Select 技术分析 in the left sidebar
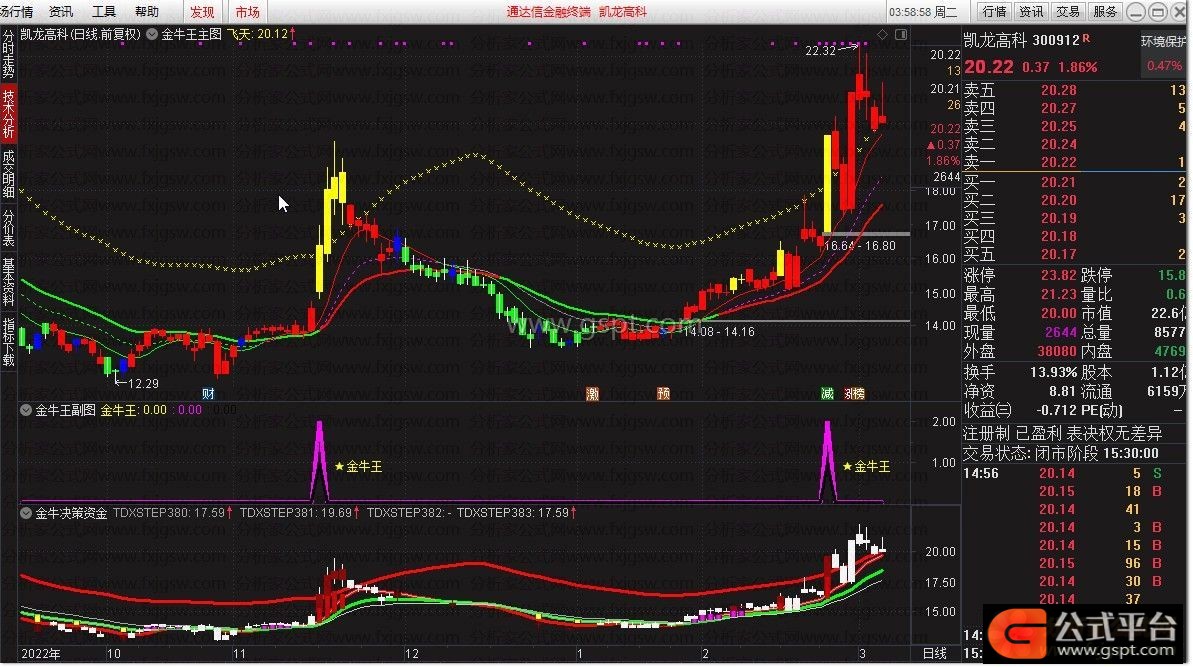 tap(8, 113)
